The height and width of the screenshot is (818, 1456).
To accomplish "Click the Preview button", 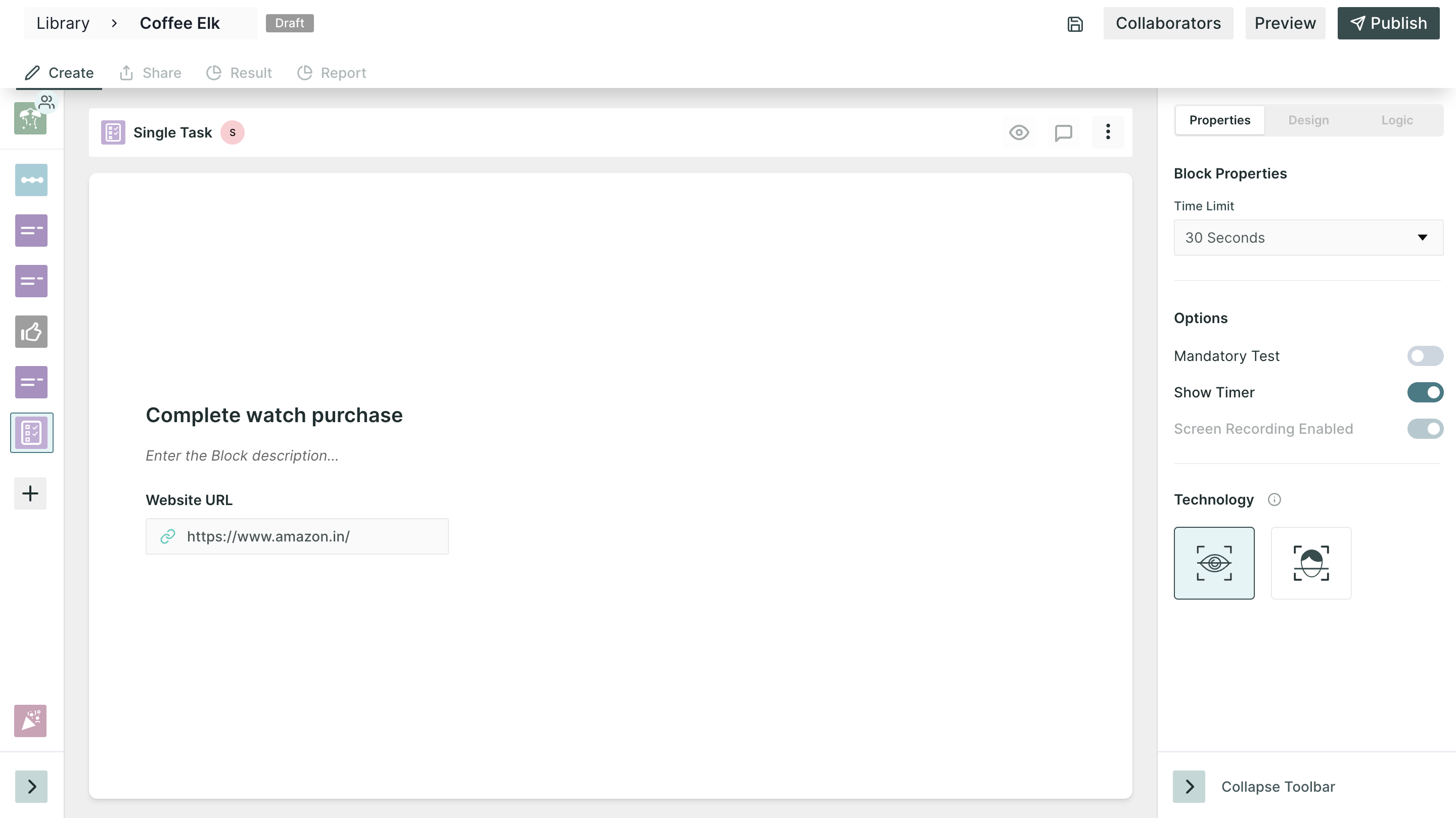I will coord(1285,24).
